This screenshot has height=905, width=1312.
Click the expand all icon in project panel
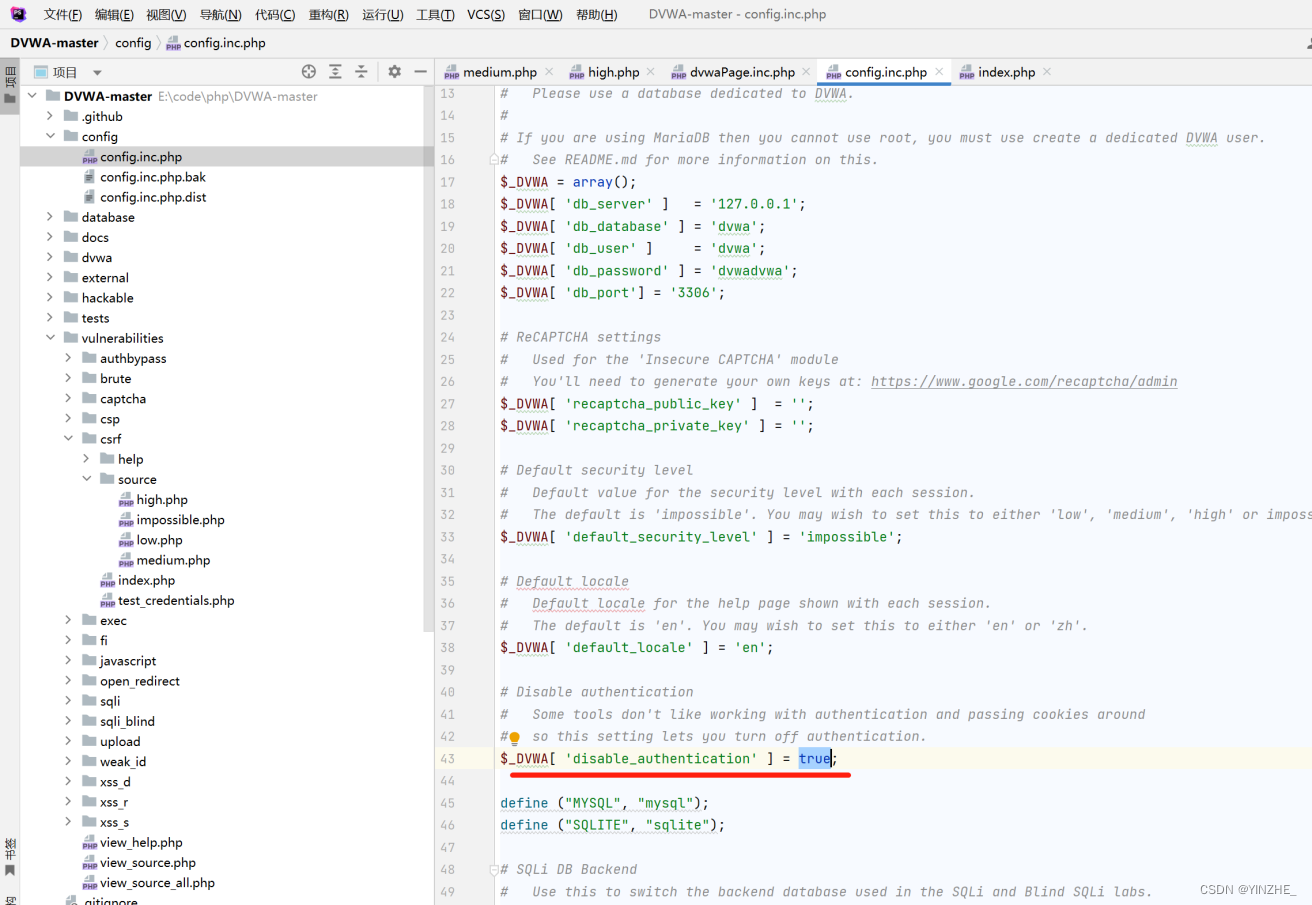(x=335, y=72)
